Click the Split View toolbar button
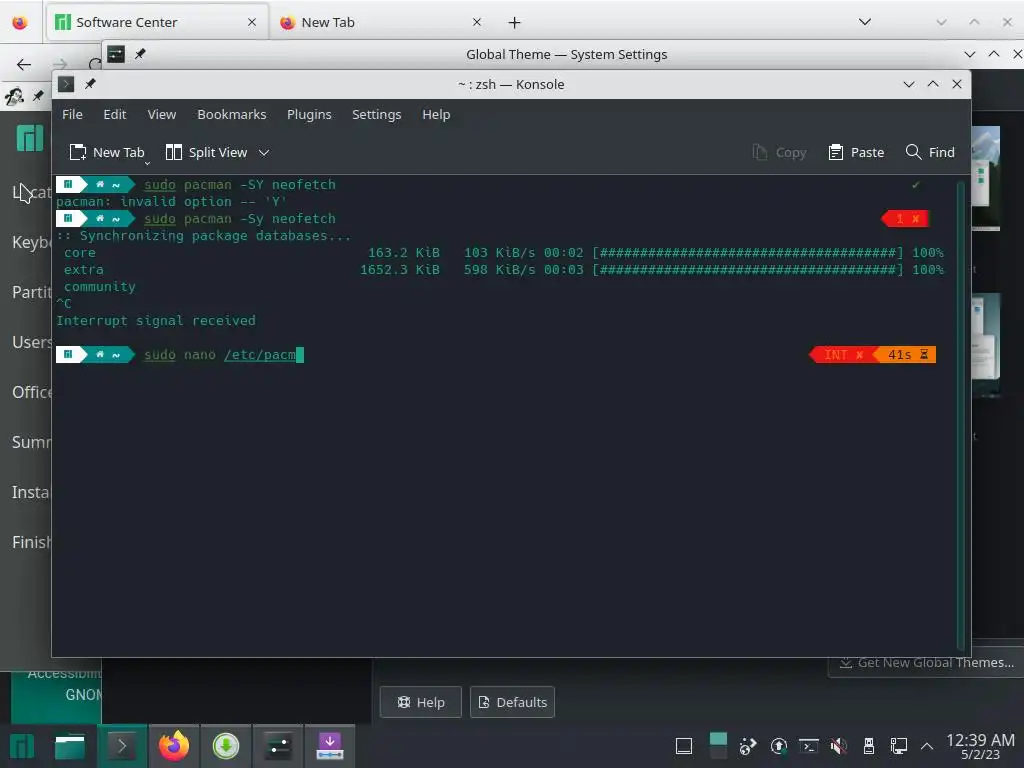 pyautogui.click(x=206, y=152)
